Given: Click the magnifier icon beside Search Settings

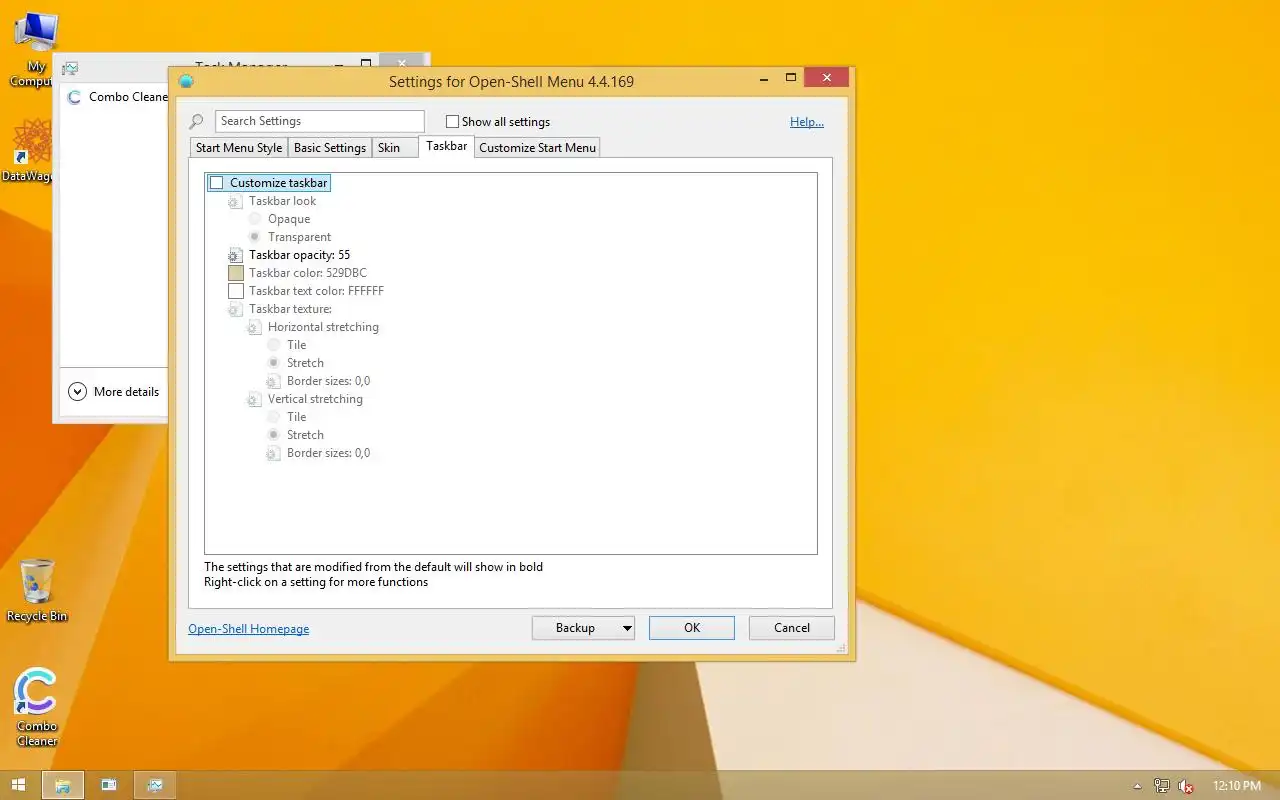Looking at the screenshot, I should (x=197, y=122).
